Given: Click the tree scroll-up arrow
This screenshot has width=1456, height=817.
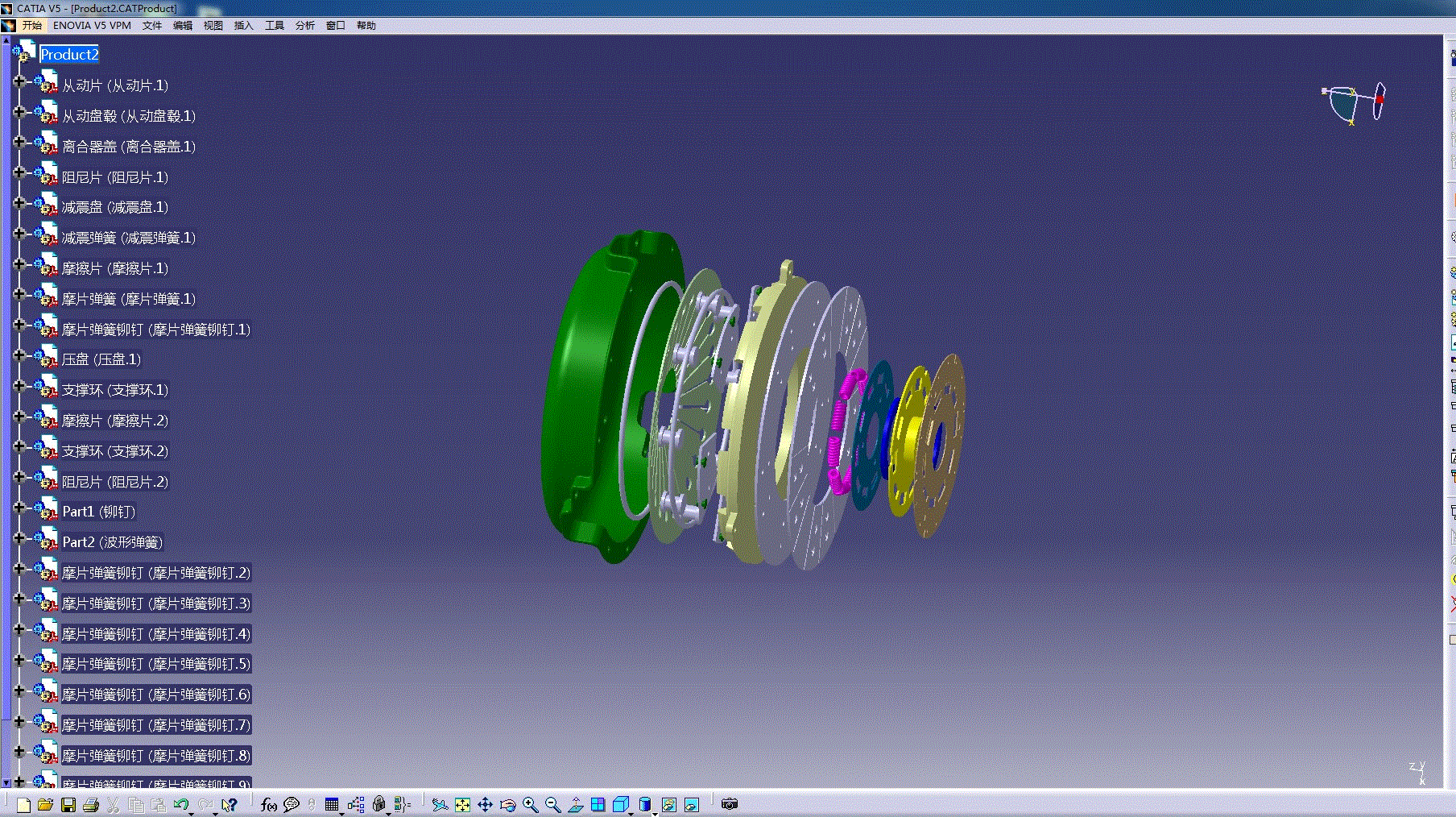Looking at the screenshot, I should (6, 39).
